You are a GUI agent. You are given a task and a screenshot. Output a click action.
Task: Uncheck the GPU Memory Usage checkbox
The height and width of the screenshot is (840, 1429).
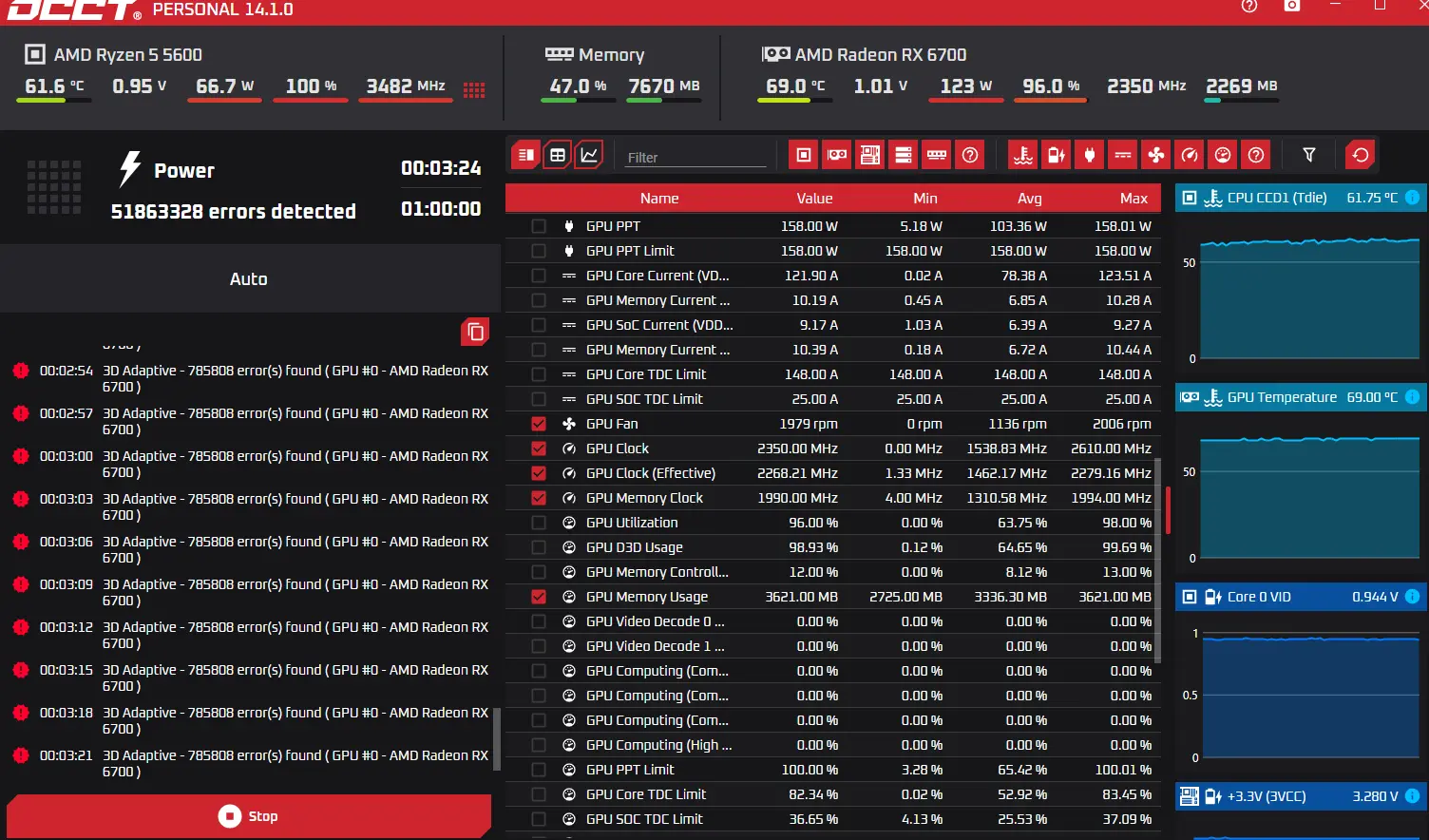(539, 597)
